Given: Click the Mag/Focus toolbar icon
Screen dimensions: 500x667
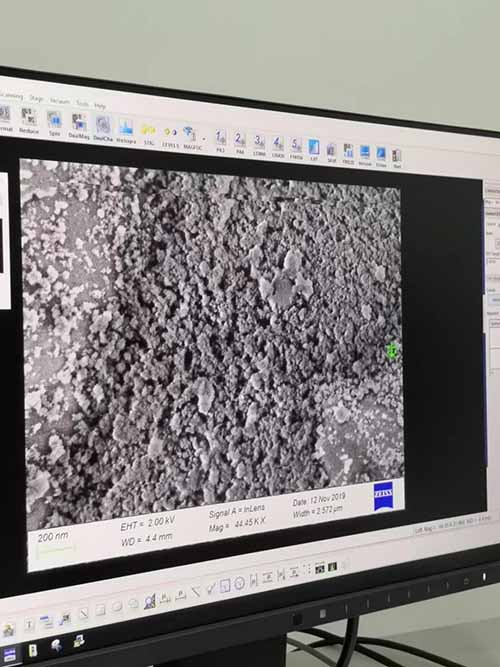Looking at the screenshot, I should pos(189,134).
